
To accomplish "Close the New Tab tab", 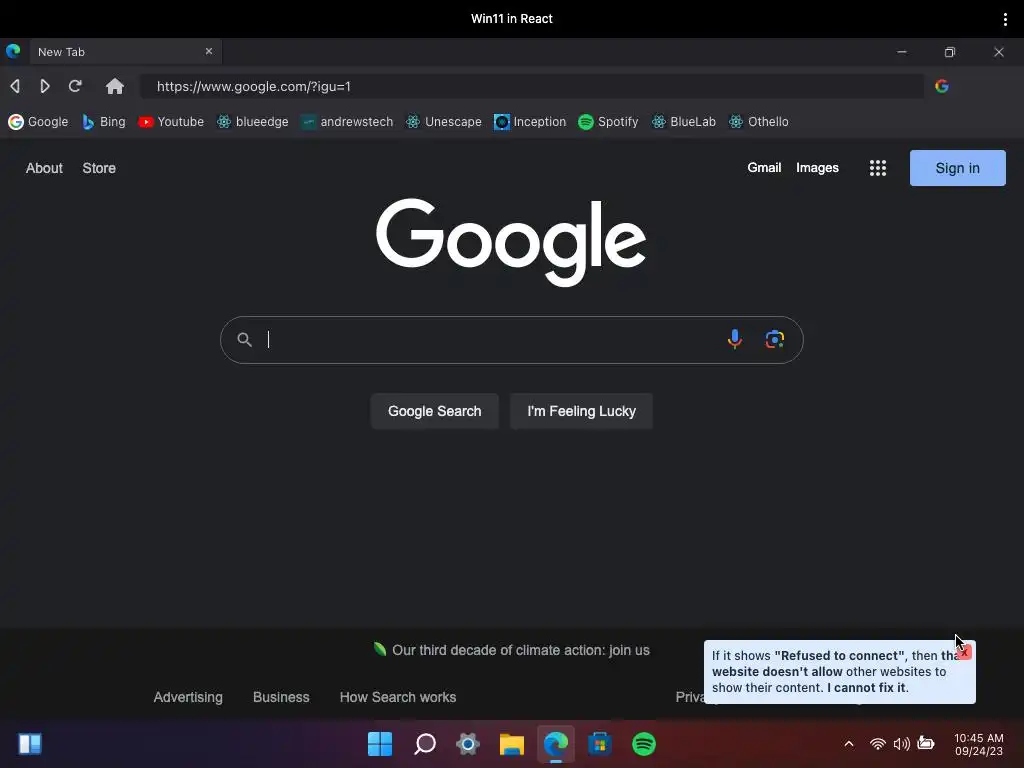I will pos(209,51).
